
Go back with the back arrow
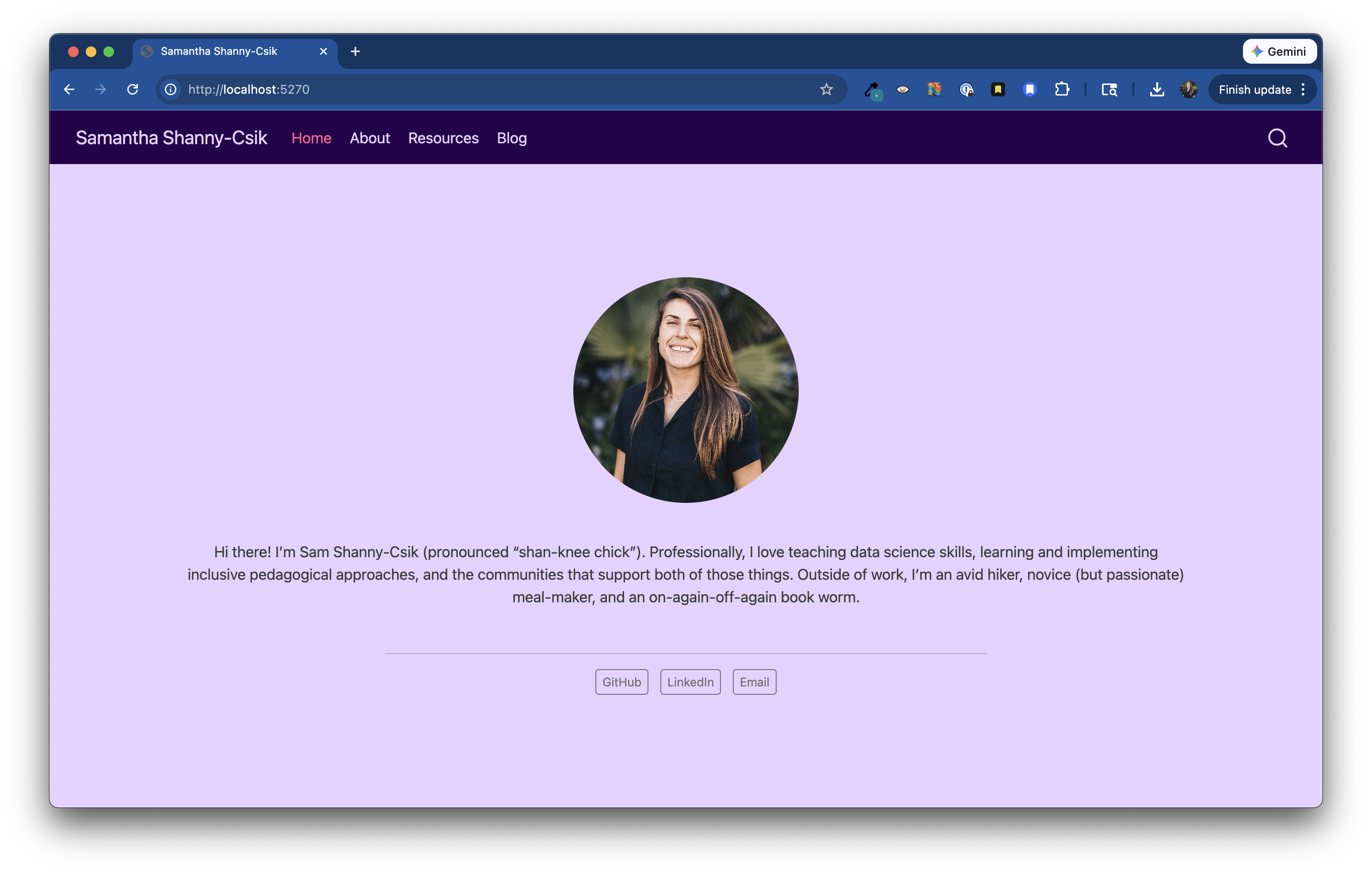(69, 89)
